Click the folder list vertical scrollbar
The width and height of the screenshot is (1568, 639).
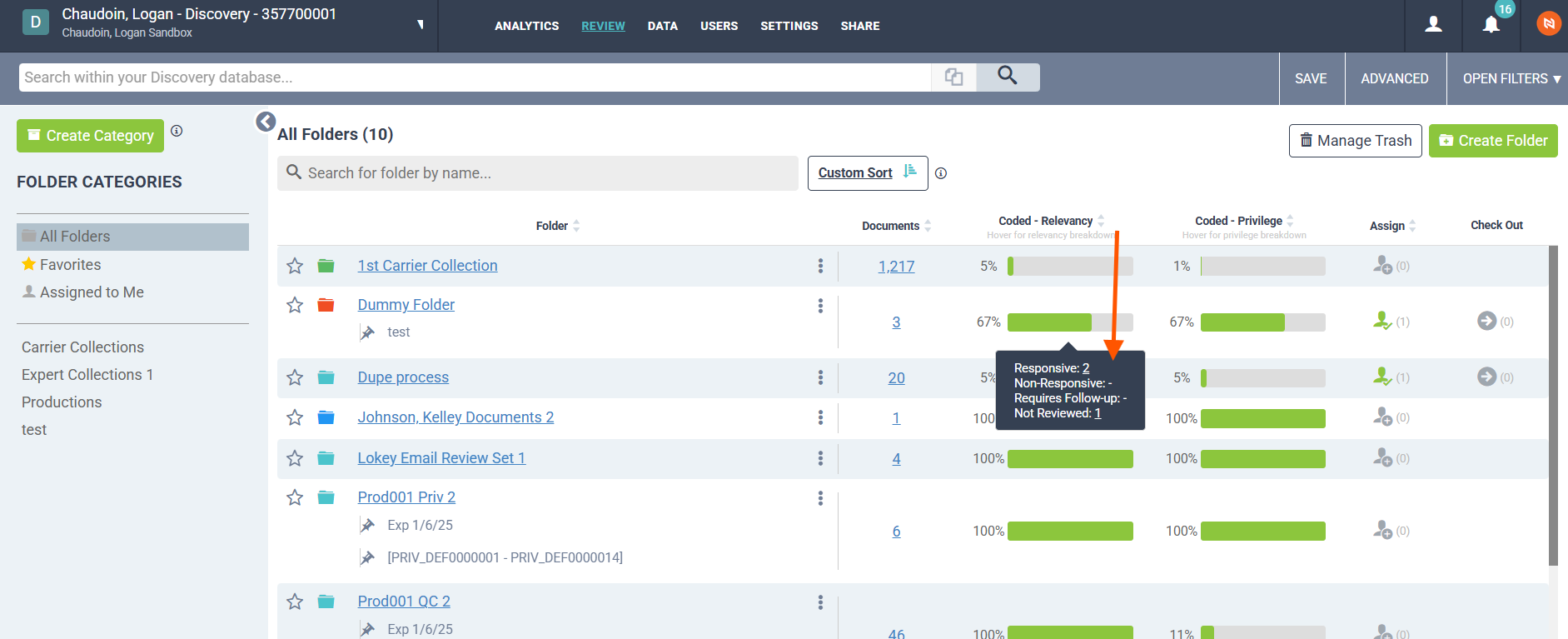(x=1553, y=406)
